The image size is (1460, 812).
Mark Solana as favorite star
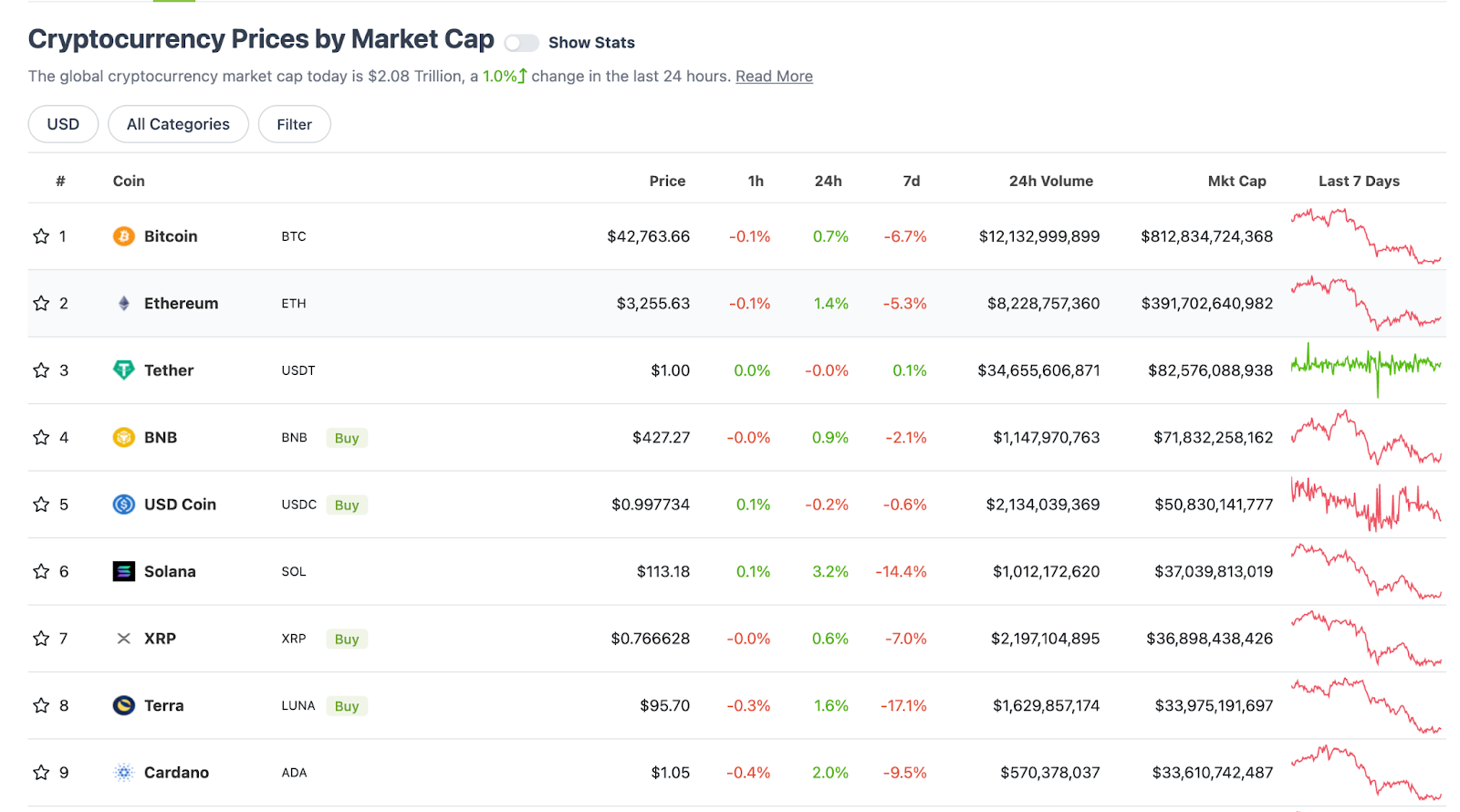tap(41, 571)
